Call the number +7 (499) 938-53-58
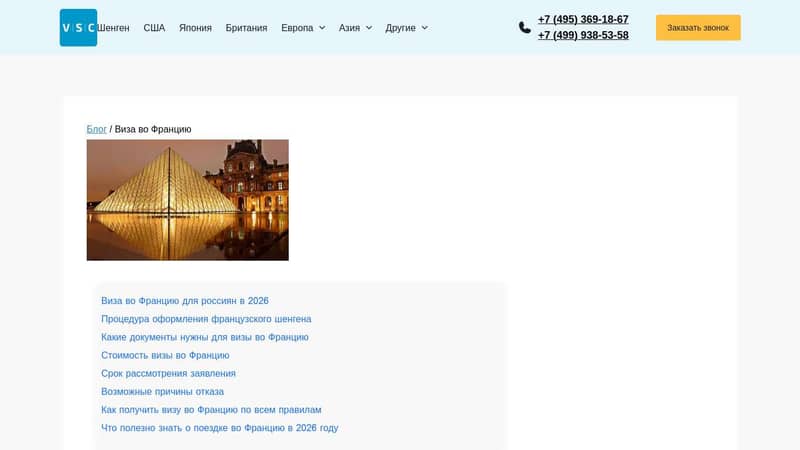800x450 pixels. [583, 35]
